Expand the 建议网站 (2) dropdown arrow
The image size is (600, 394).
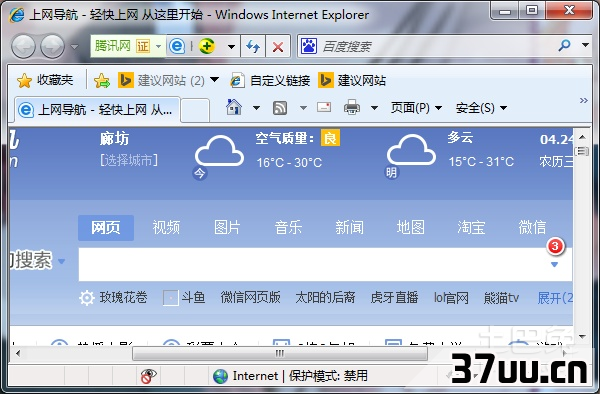[215, 80]
